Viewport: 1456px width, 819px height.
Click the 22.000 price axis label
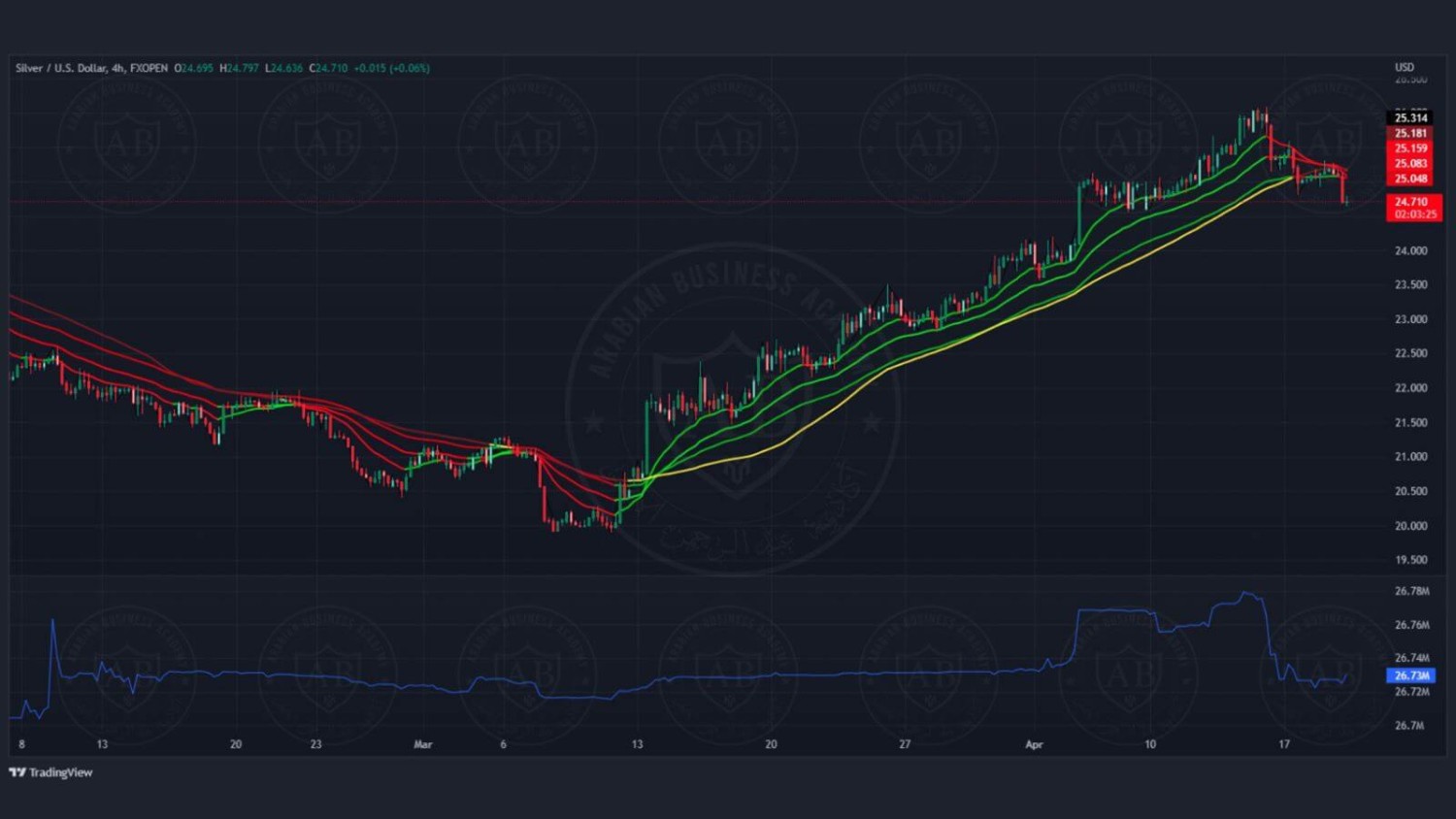click(x=1410, y=388)
